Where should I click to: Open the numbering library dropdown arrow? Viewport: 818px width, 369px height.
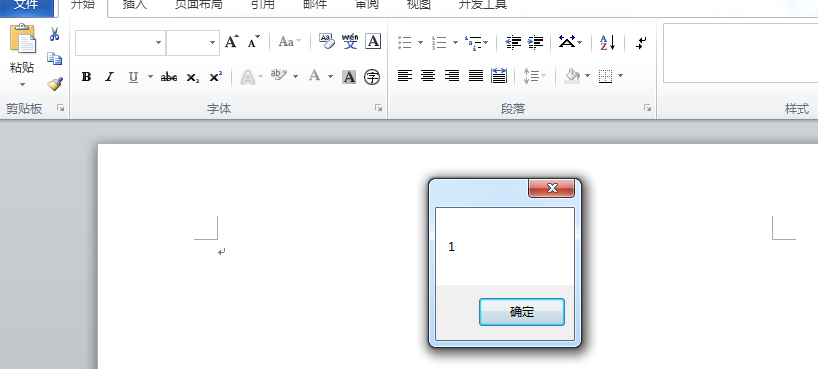455,42
